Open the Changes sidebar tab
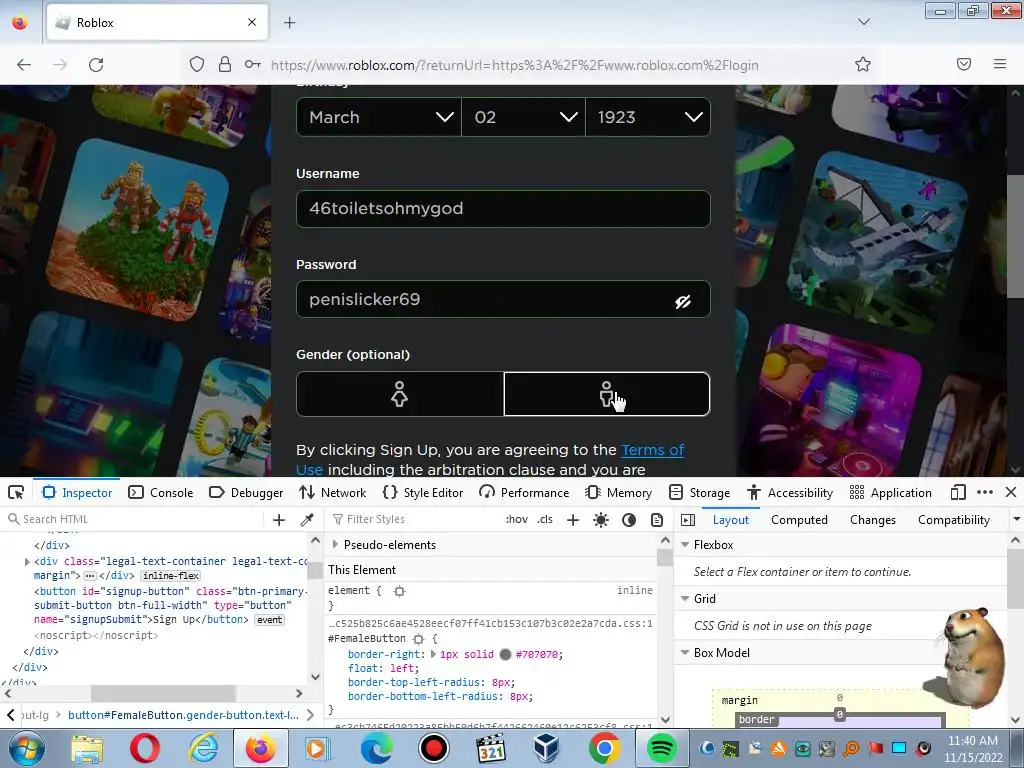 [x=873, y=520]
